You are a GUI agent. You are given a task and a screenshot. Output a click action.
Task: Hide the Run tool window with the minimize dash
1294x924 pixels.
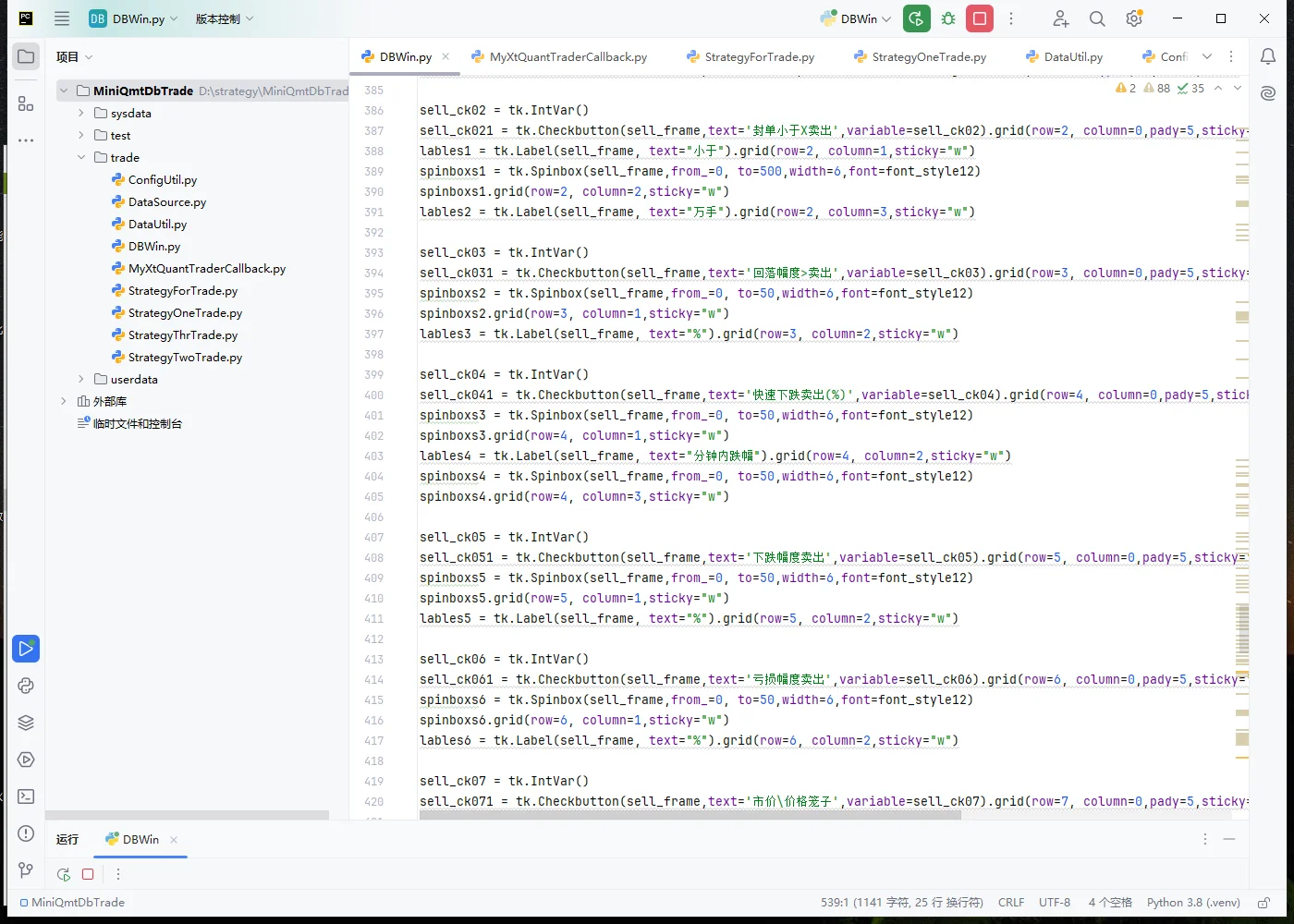click(1229, 839)
